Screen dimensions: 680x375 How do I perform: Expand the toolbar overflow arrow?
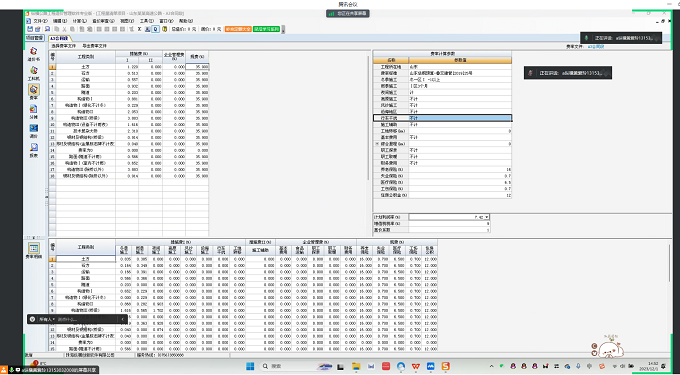[283, 29]
